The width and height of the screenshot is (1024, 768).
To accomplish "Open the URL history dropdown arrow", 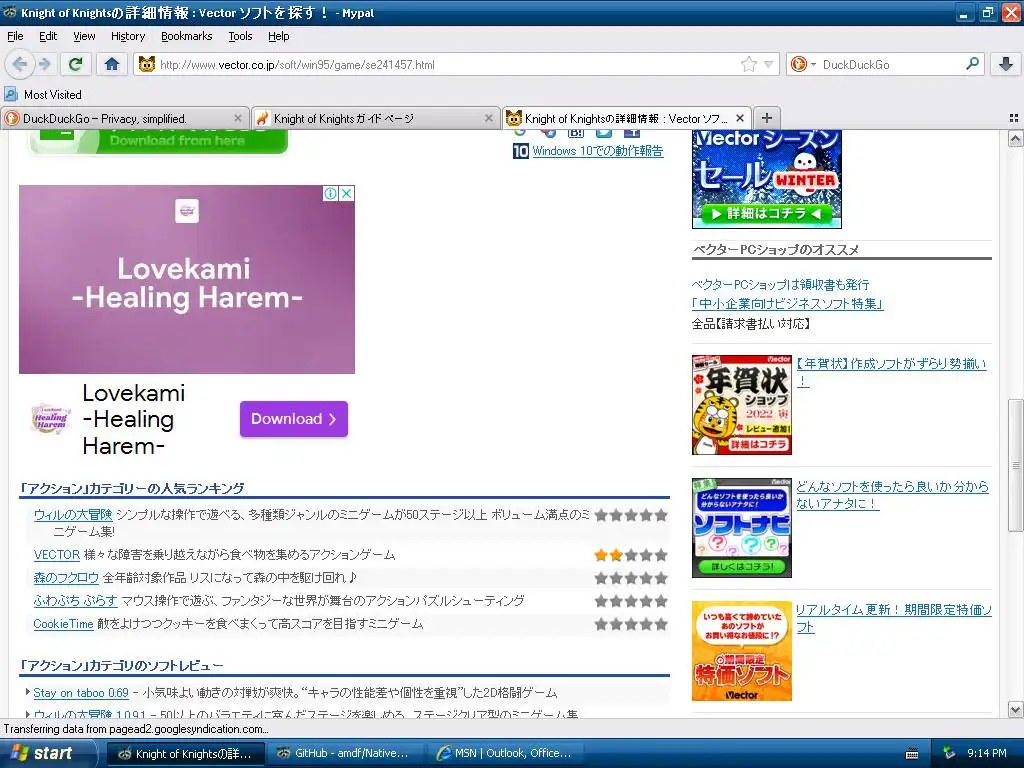I will pyautogui.click(x=769, y=64).
